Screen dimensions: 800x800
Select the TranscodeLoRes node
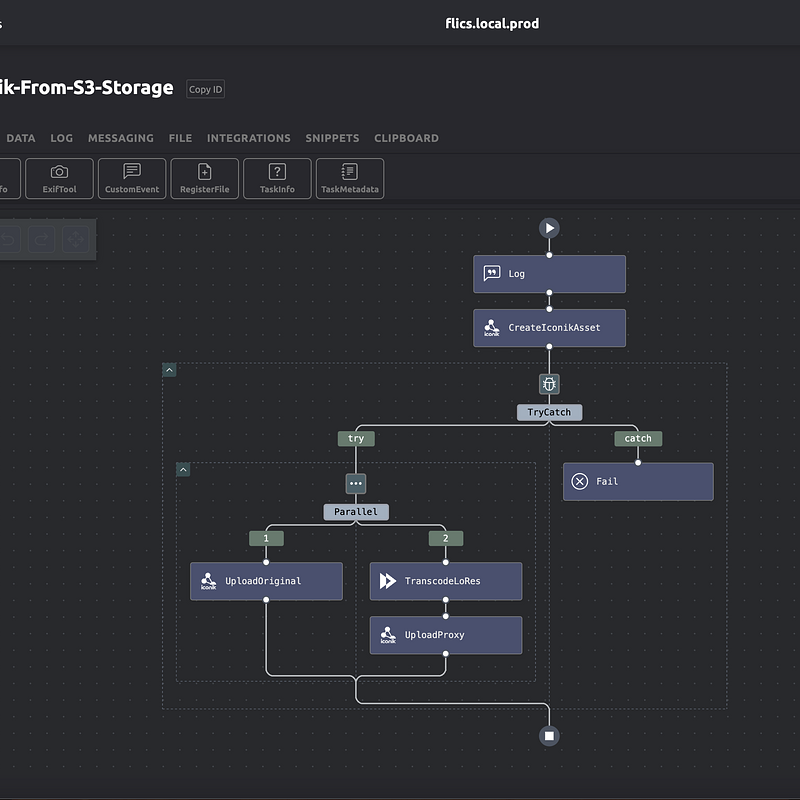(445, 581)
